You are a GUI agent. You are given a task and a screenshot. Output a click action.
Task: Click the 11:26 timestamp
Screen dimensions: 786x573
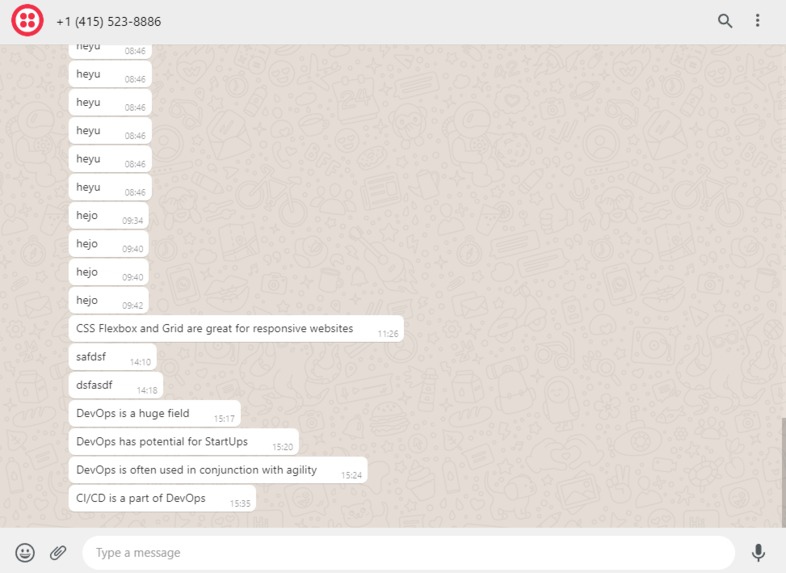point(388,334)
